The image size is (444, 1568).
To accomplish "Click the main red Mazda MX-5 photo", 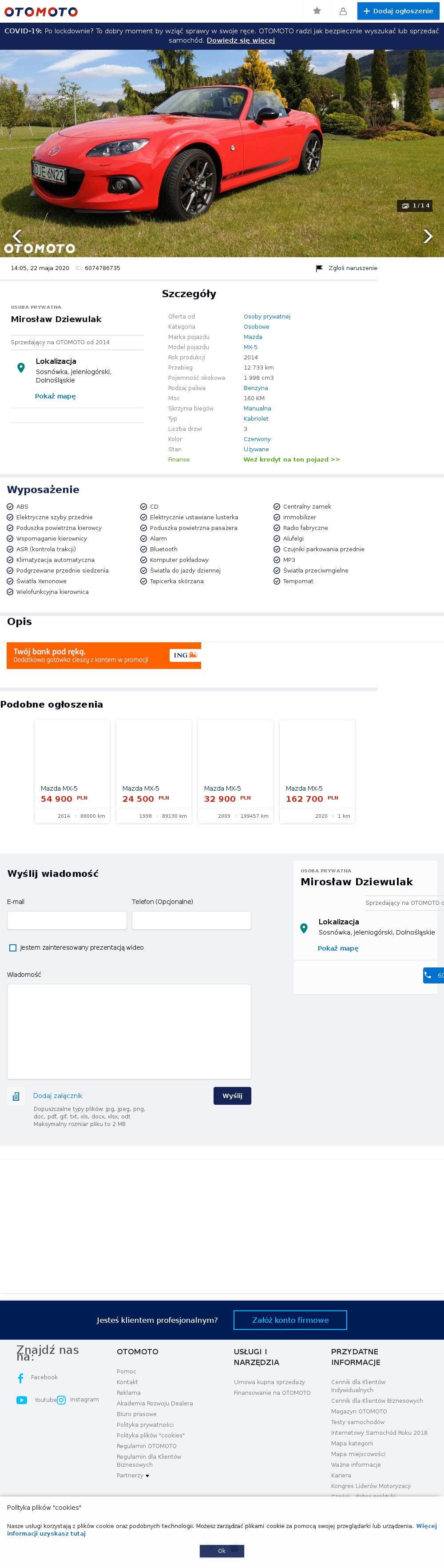I will tap(222, 153).
